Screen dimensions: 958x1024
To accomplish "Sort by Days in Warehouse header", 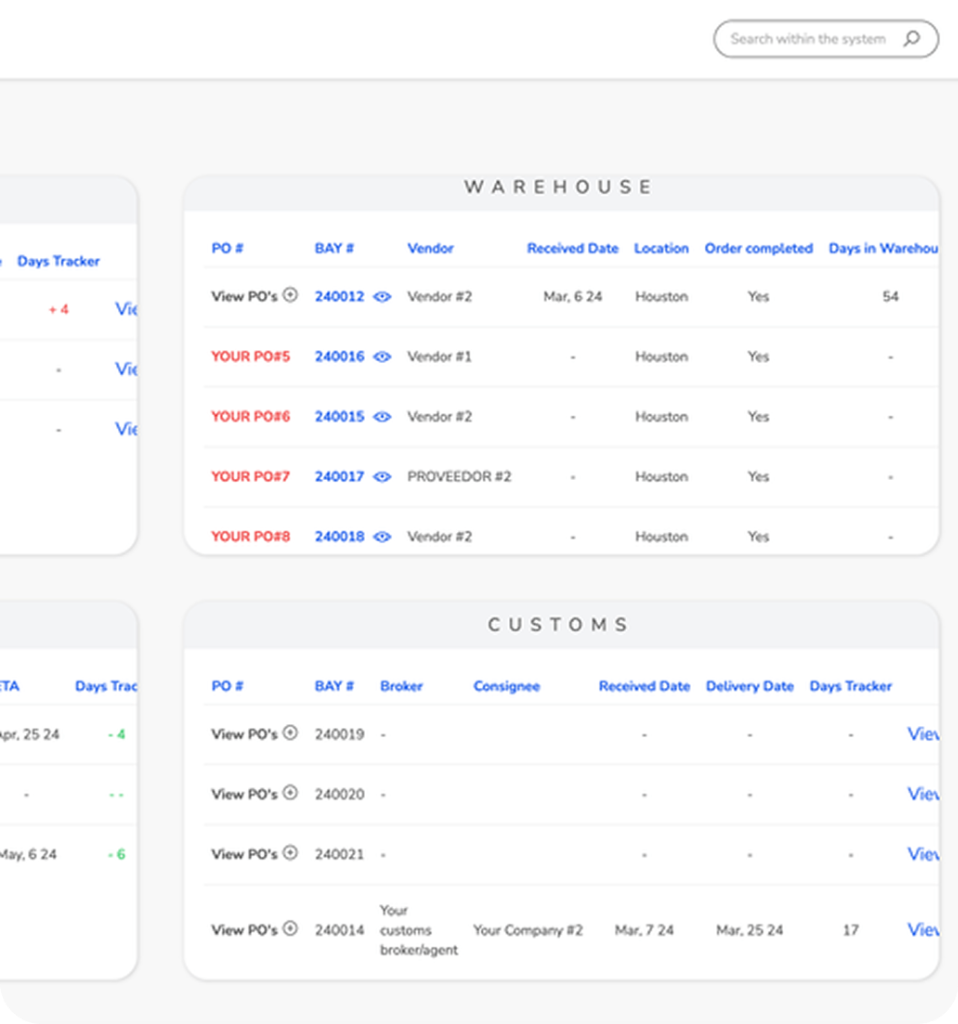I will click(x=884, y=248).
